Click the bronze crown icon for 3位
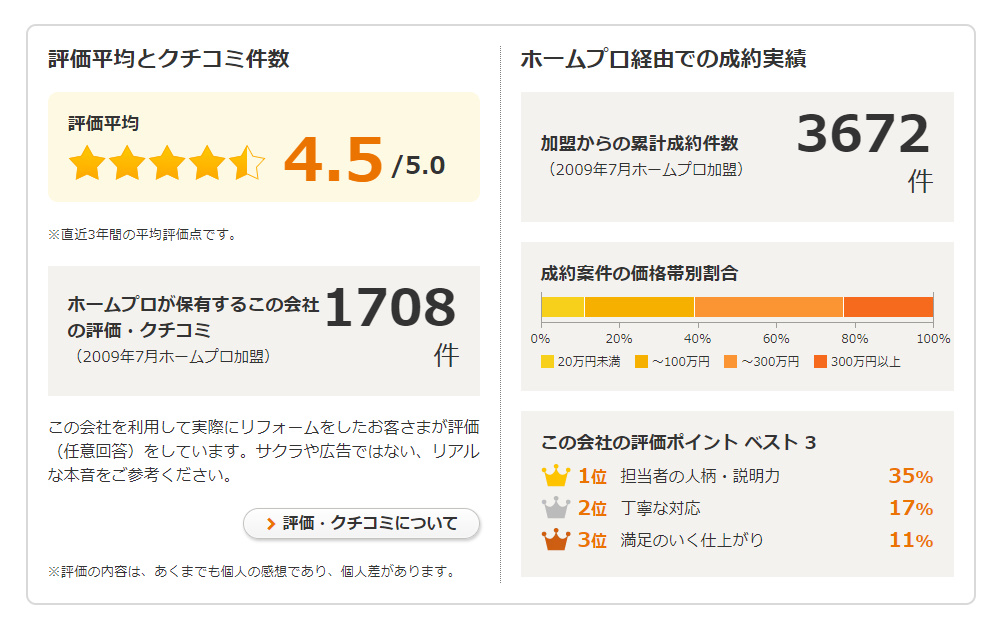Viewport: 1004px width, 628px height. (x=555, y=540)
